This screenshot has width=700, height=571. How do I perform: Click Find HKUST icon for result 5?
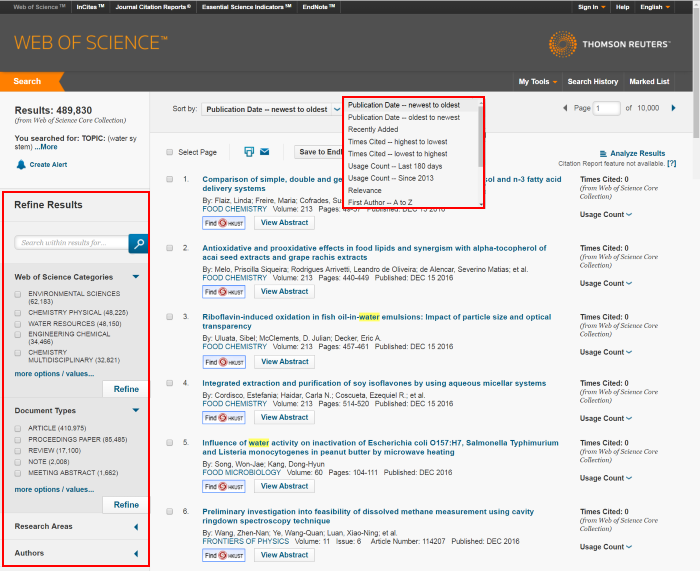click(x=224, y=486)
